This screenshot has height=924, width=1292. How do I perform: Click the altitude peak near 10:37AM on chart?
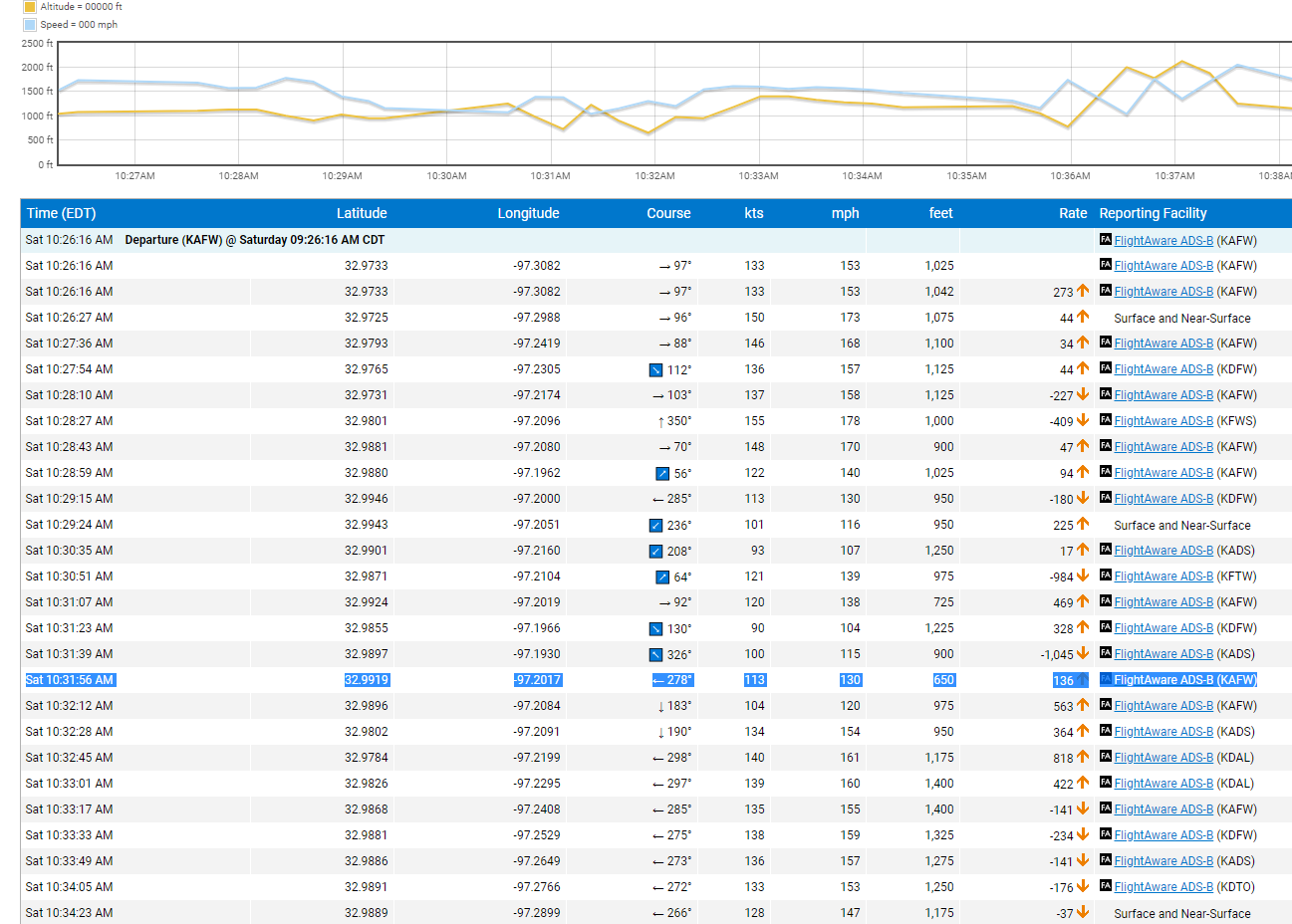click(1181, 62)
